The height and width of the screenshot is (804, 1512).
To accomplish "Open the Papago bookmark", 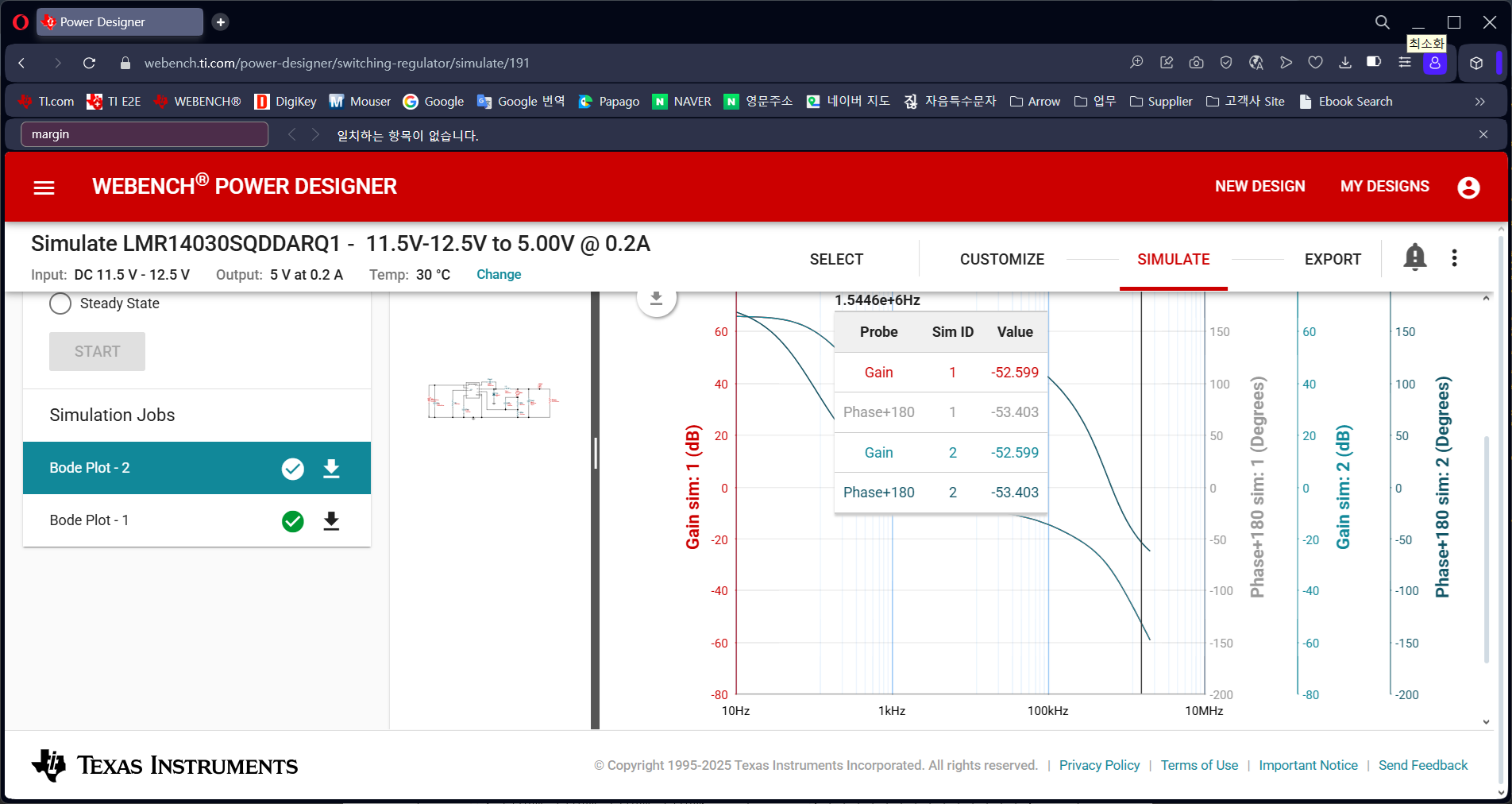I will coord(609,102).
